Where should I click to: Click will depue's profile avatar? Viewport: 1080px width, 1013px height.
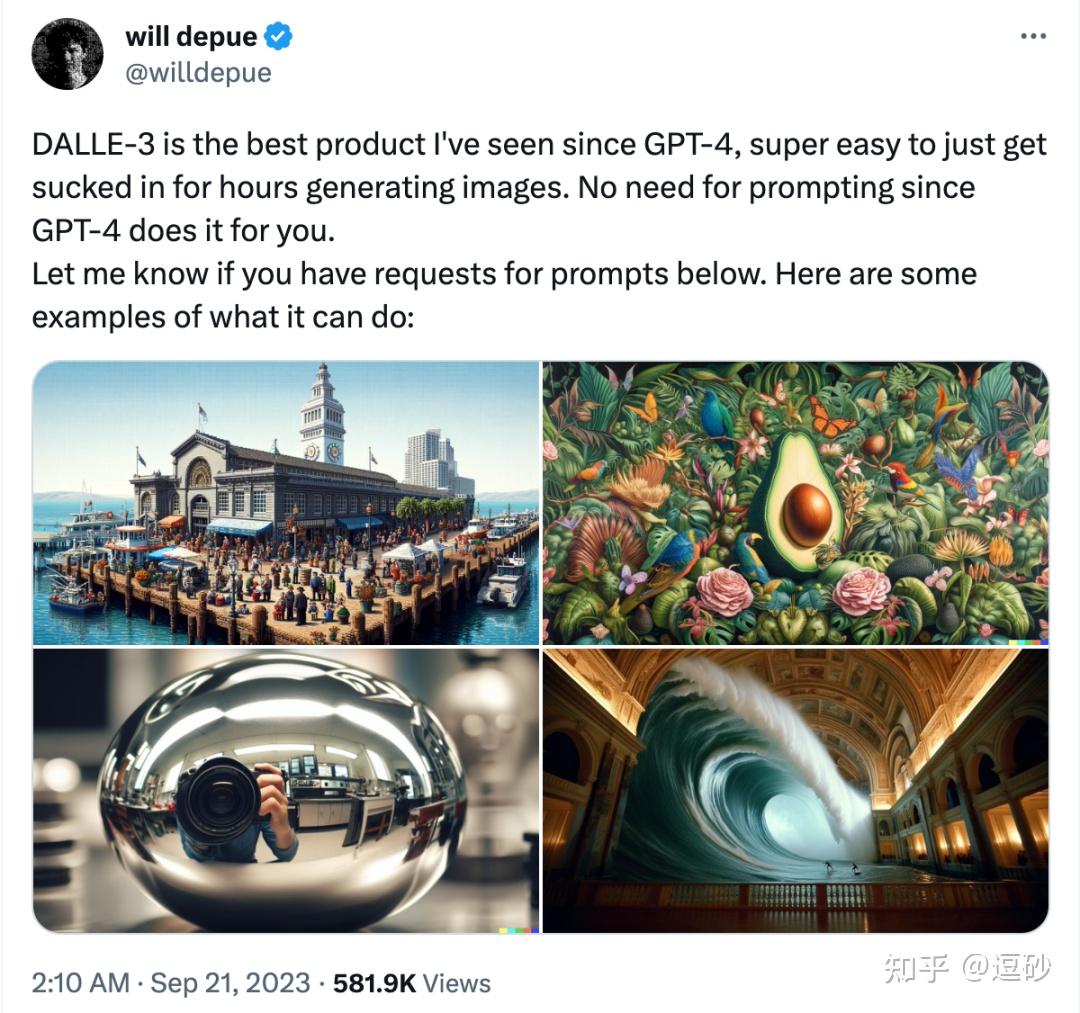tap(68, 54)
